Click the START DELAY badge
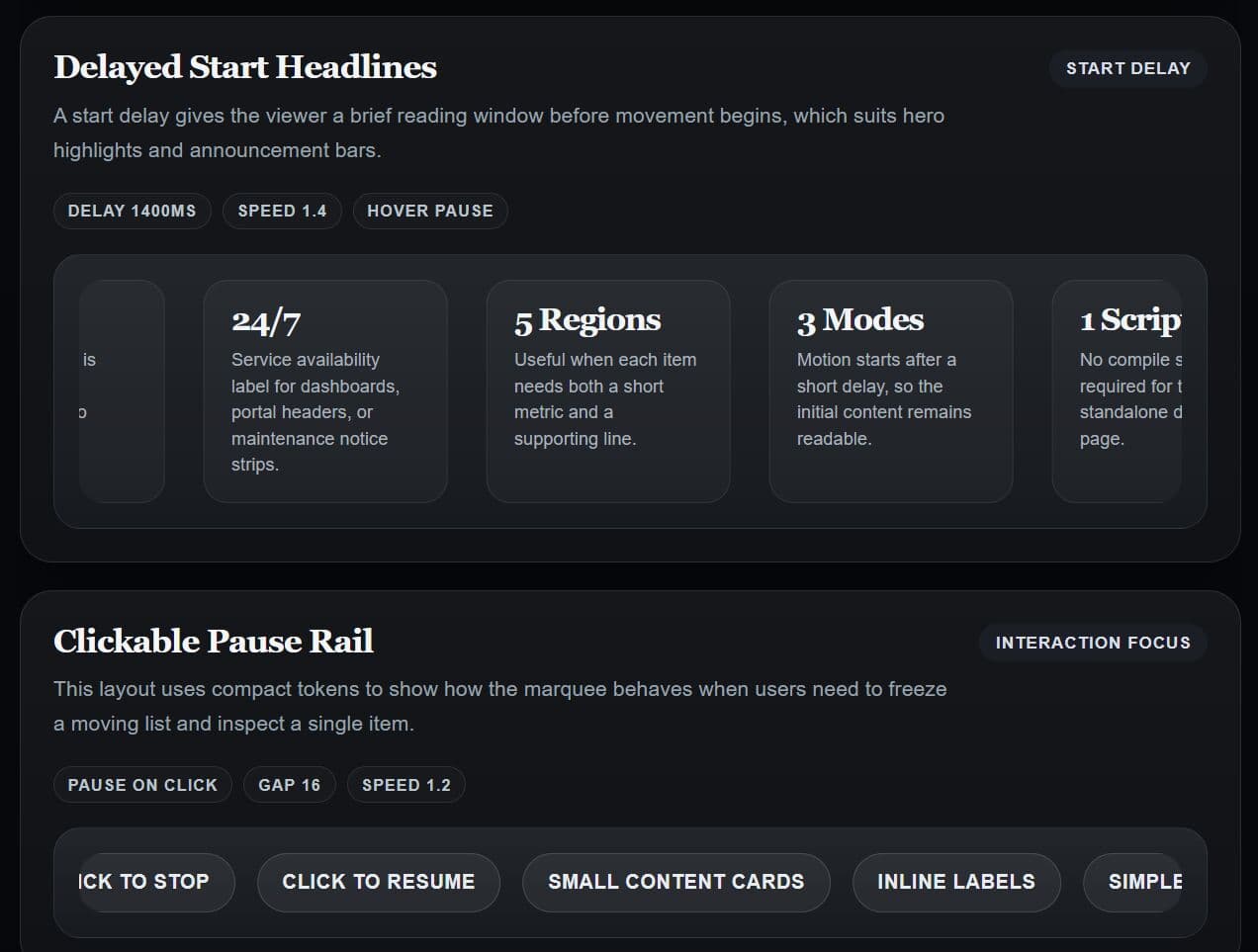This screenshot has width=1258, height=952. [1127, 68]
